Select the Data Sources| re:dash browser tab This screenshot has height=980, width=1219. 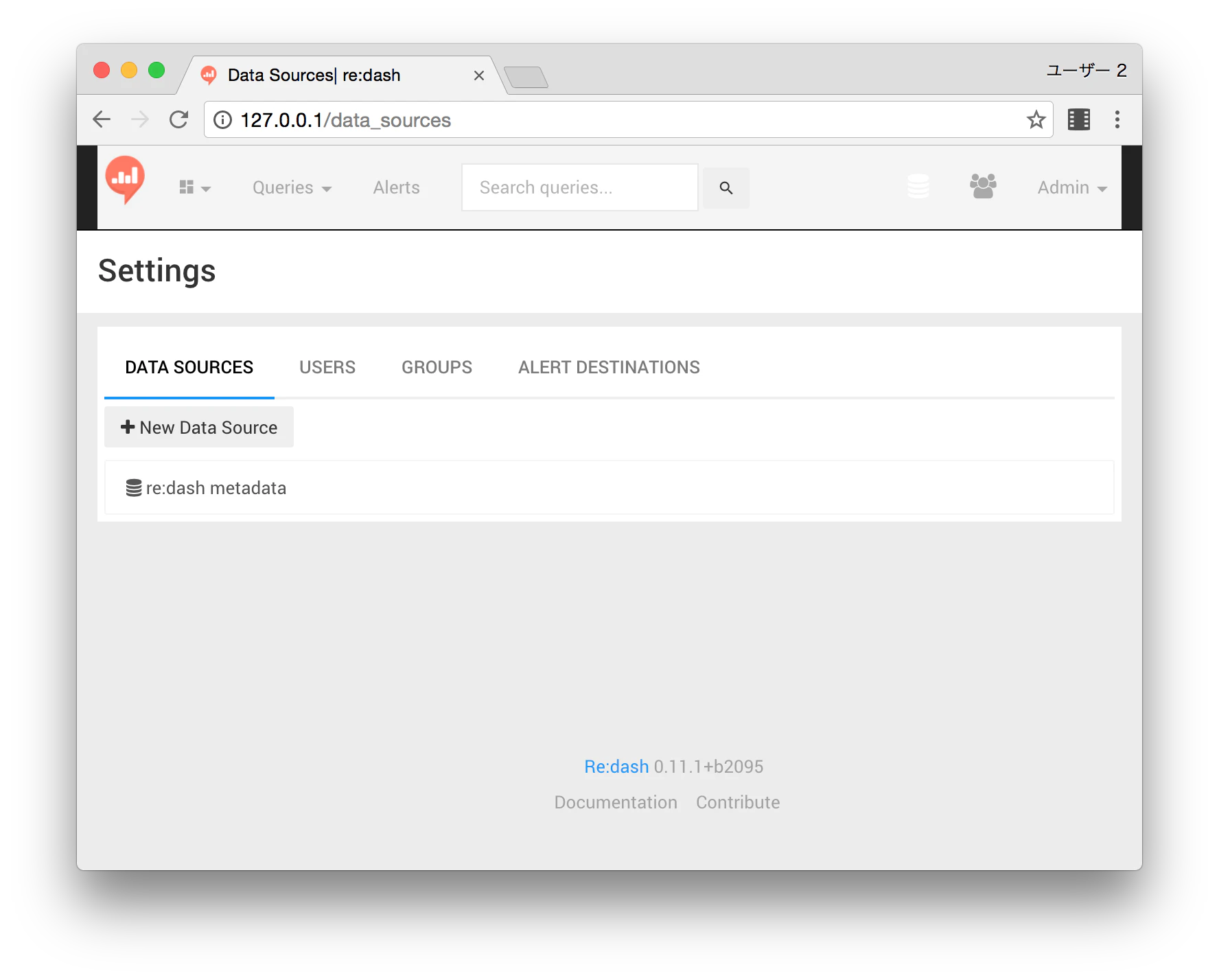point(340,75)
